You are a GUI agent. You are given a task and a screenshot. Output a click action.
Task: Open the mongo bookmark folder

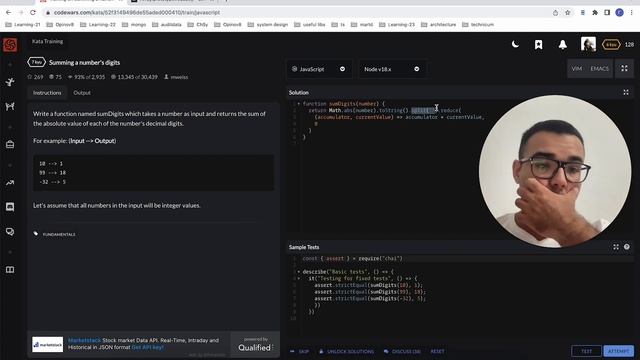coord(134,24)
